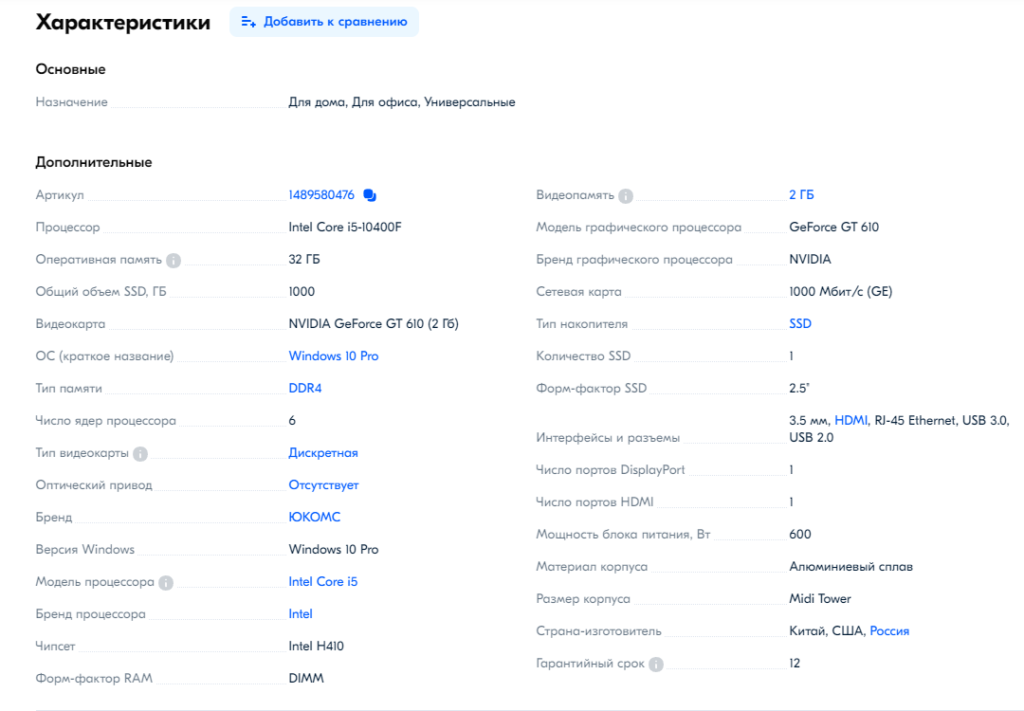Image resolution: width=1024 pixels, height=711 pixels.
Task: Select the Версия Windows label
Action: coord(85,549)
